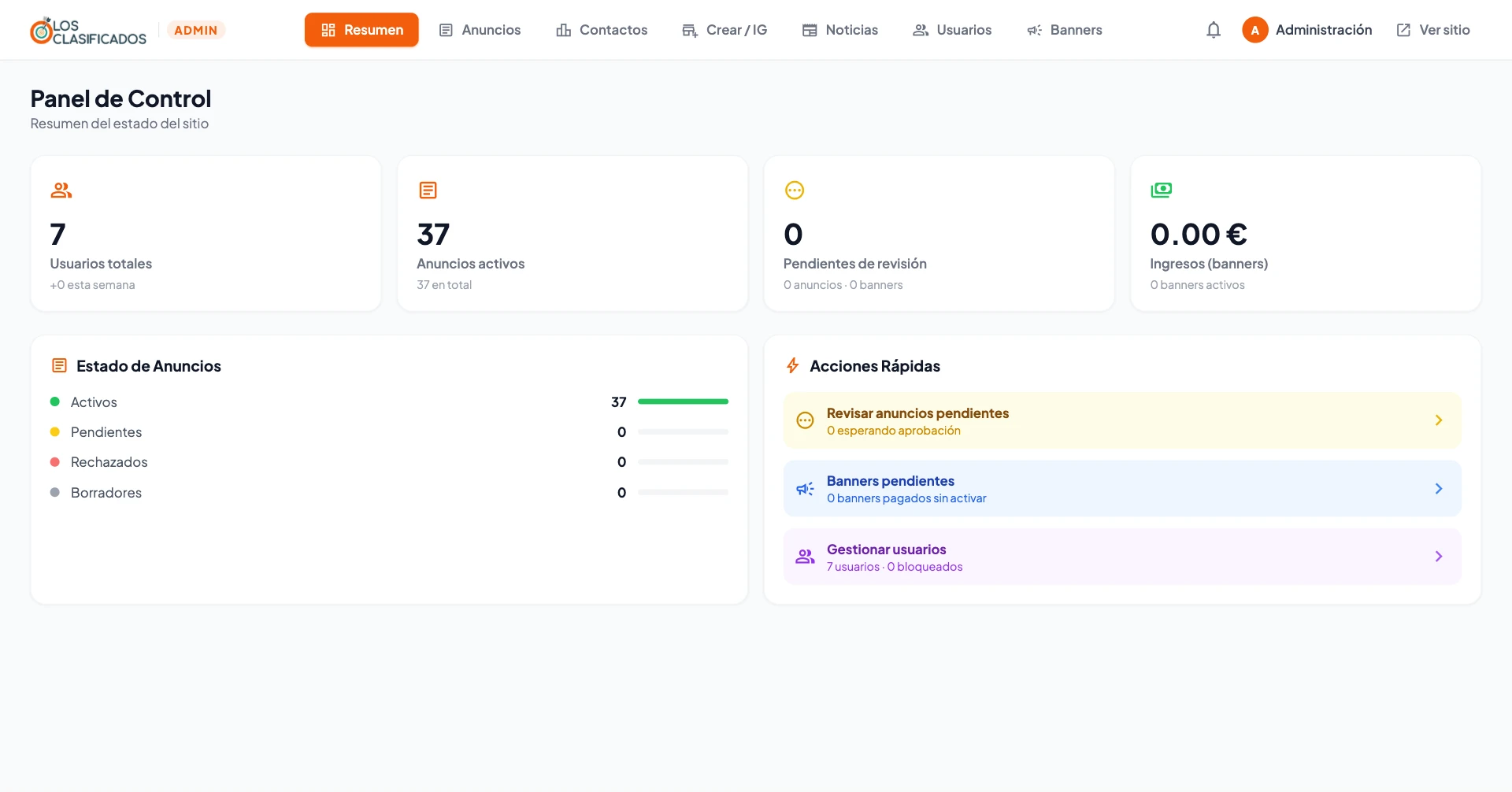Click Revisar anuncios pendientes title
1512x792 pixels.
click(917, 413)
